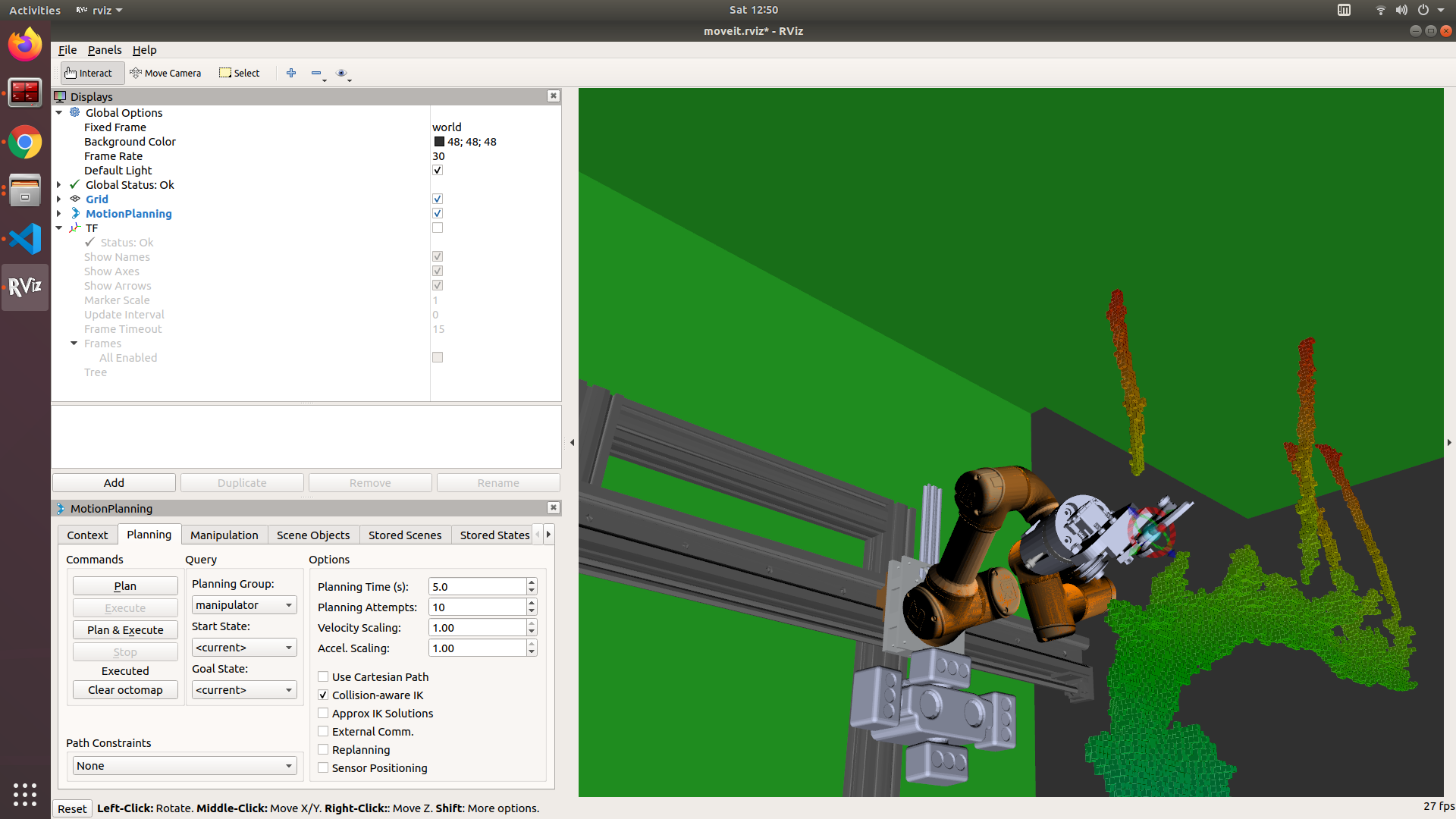Screen dimensions: 1456x819
Task: Open the Goal State dropdown
Action: (x=244, y=689)
